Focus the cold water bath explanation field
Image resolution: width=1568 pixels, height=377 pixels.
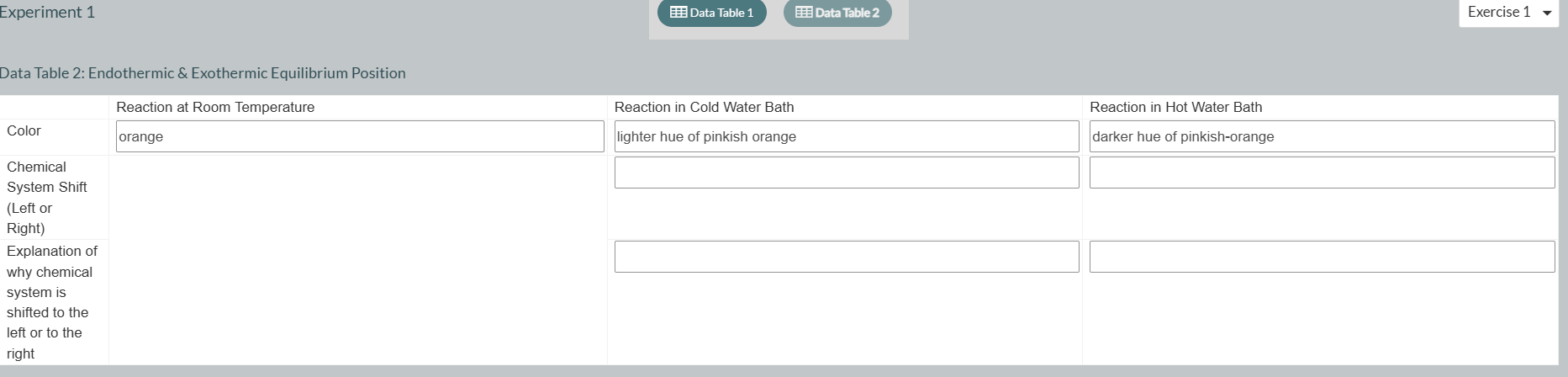847,257
